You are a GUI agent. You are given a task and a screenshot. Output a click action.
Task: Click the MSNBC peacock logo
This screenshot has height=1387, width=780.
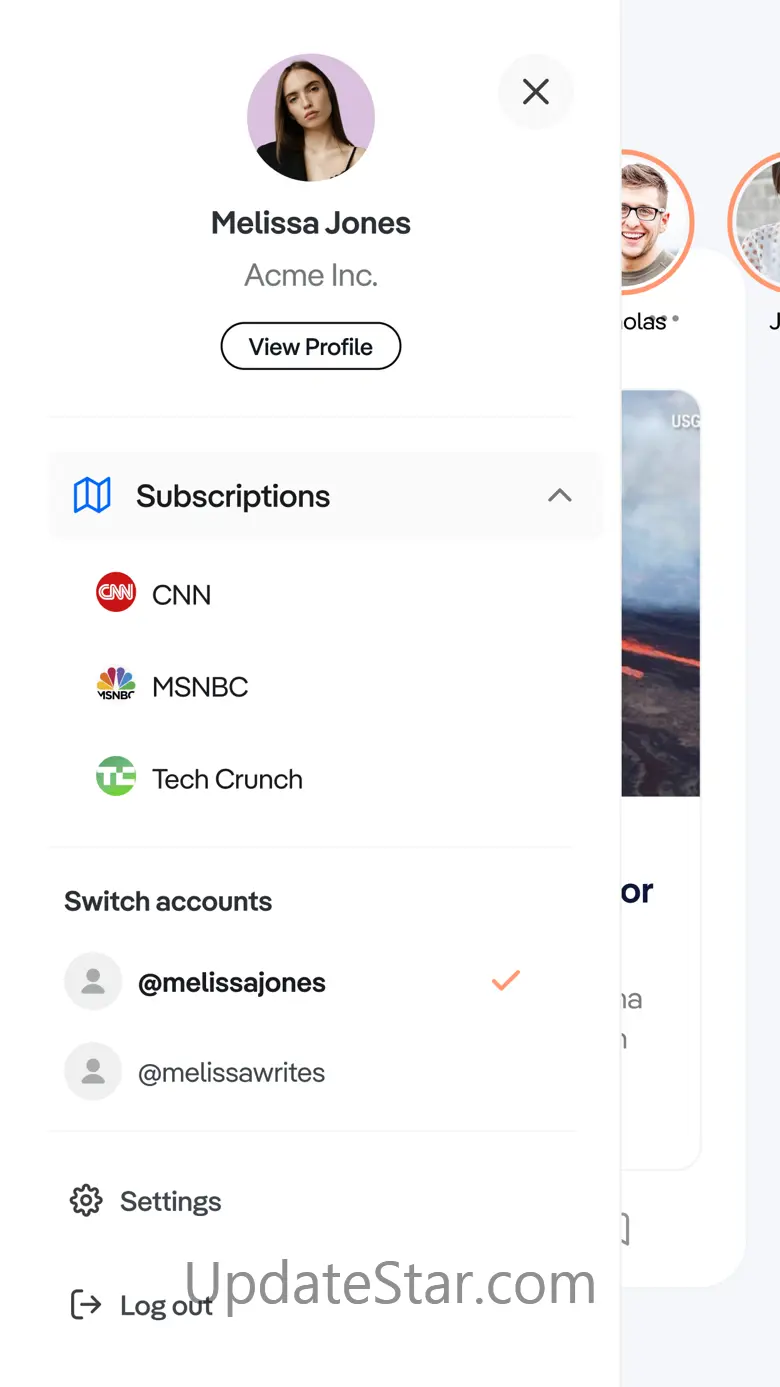click(115, 686)
